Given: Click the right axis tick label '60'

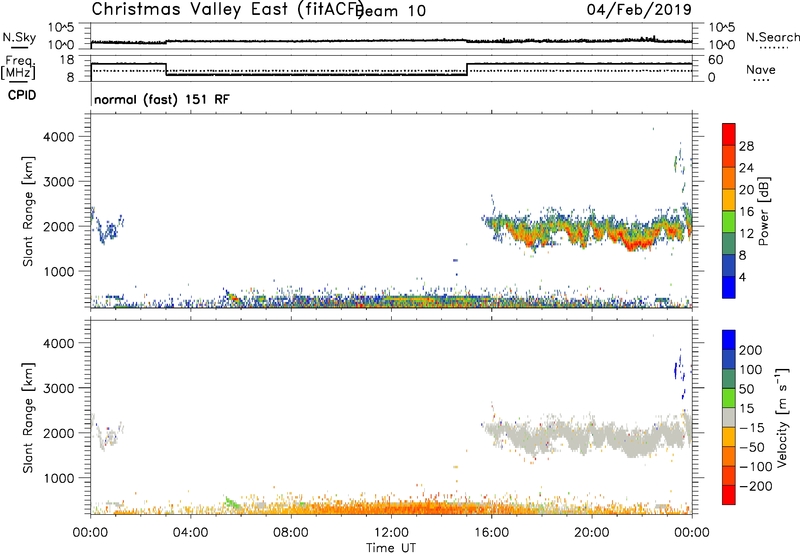Looking at the screenshot, I should click(x=716, y=60).
